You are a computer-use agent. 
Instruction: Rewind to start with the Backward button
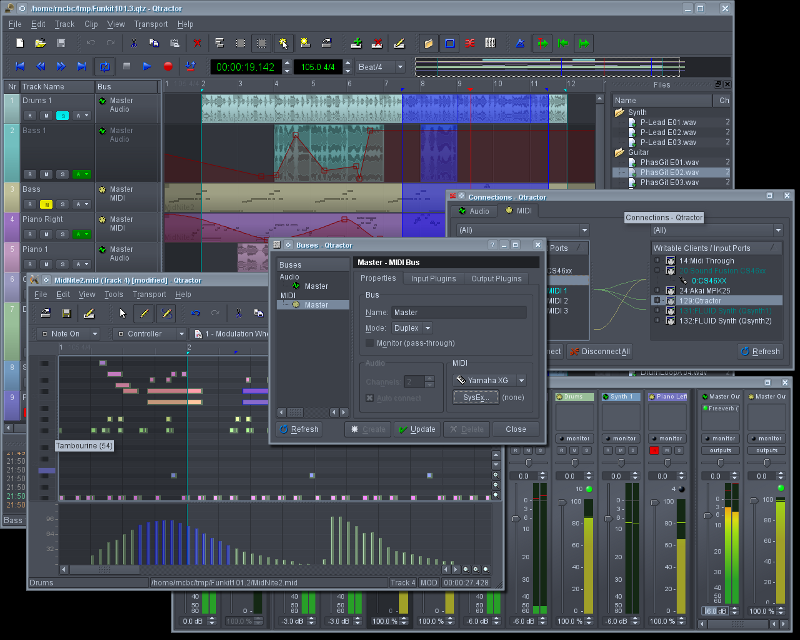(18, 67)
